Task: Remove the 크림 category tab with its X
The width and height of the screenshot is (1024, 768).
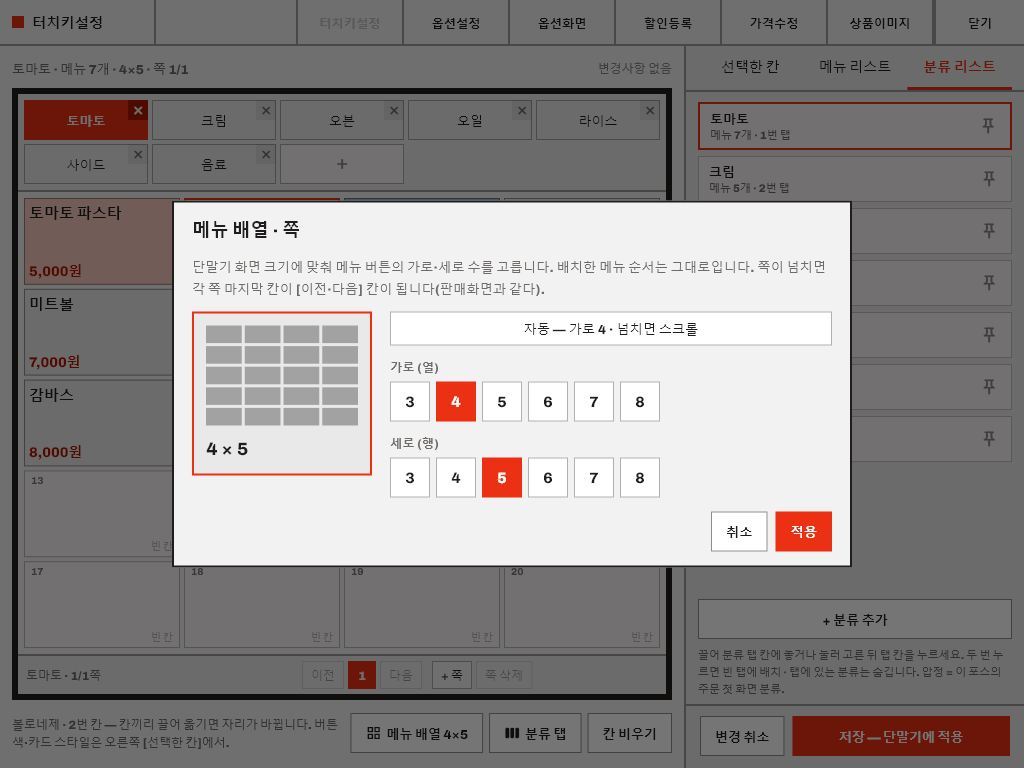Action: [266, 110]
